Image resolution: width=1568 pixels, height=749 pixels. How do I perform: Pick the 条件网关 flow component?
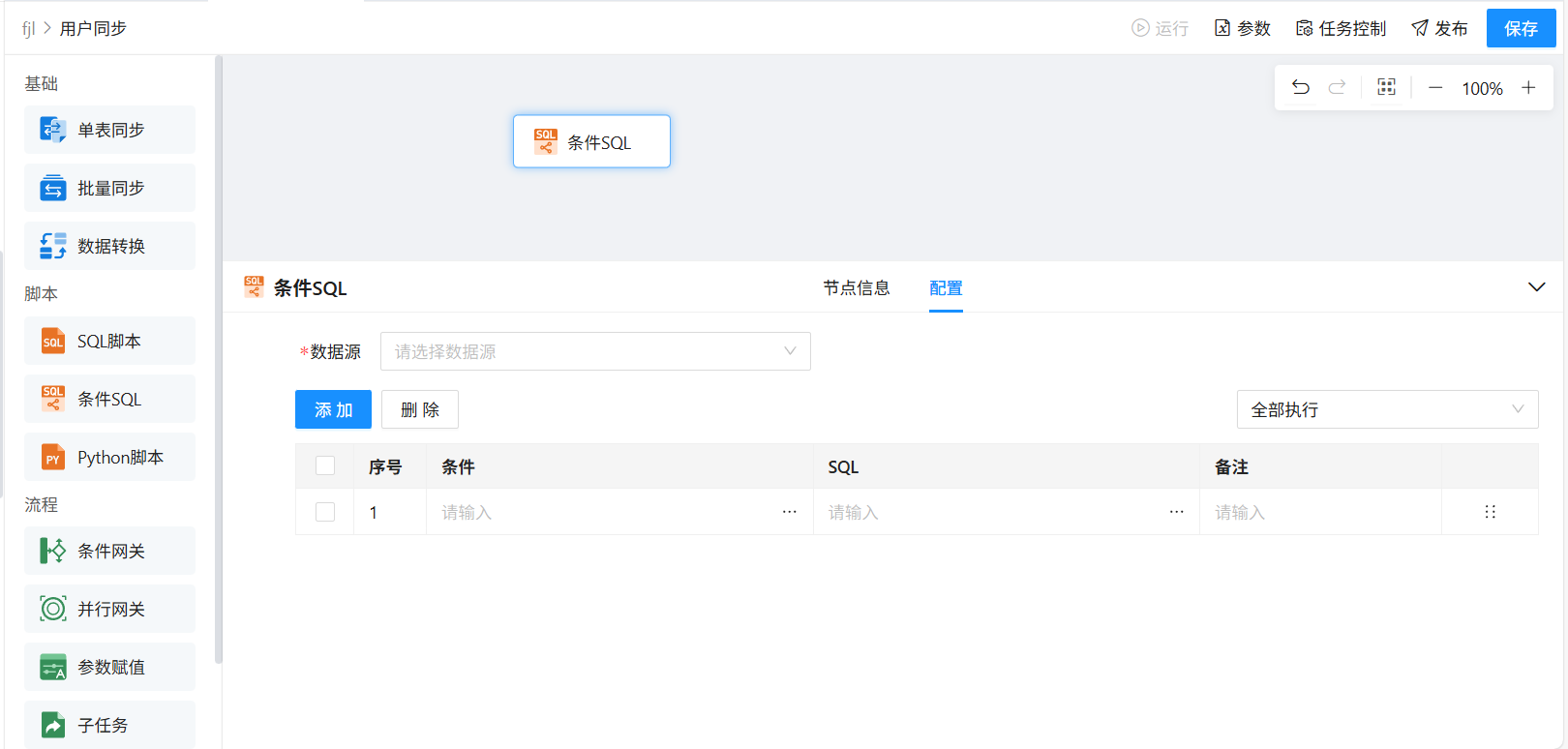[x=109, y=551]
